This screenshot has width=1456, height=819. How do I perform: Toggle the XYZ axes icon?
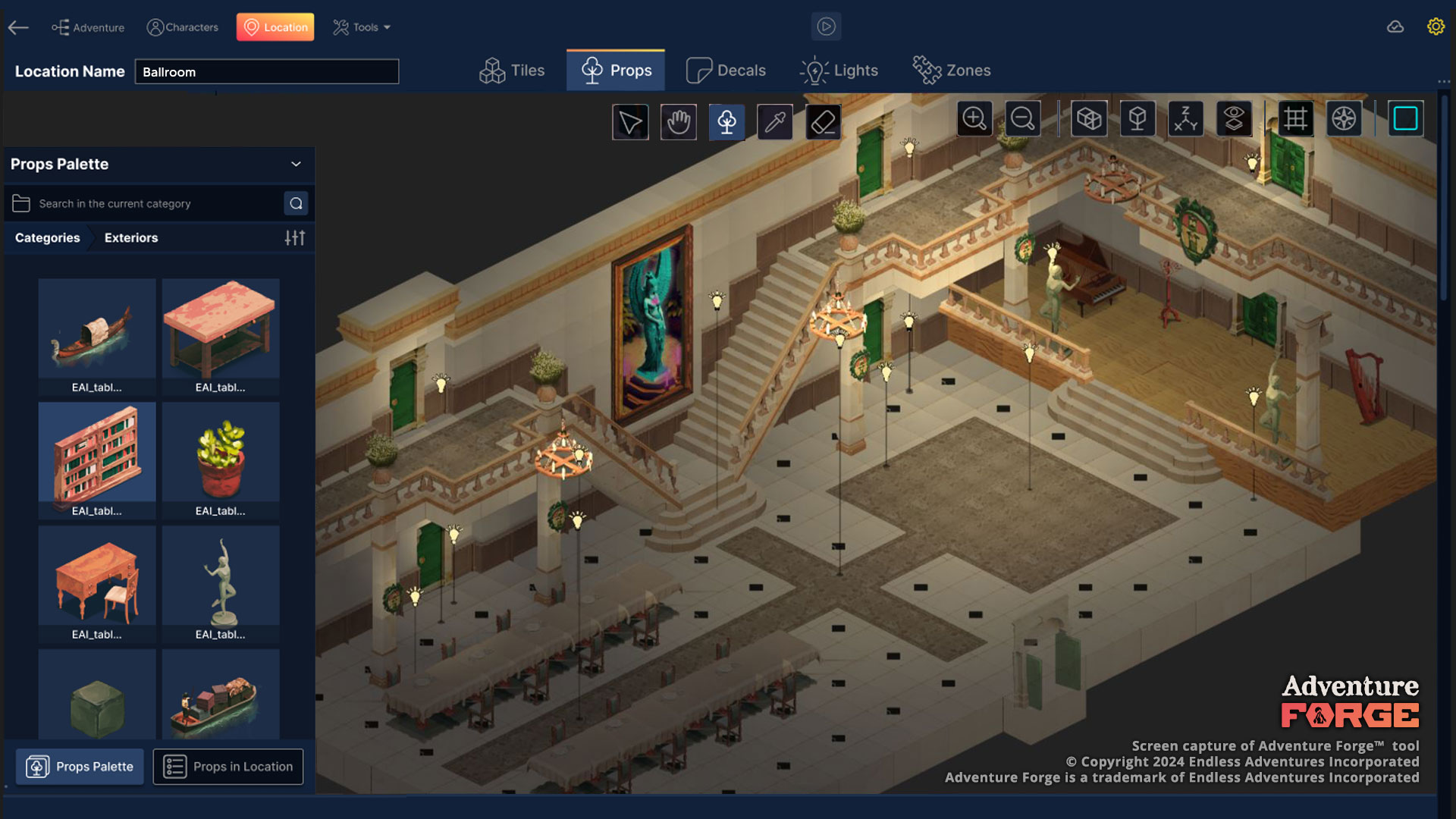(x=1185, y=118)
